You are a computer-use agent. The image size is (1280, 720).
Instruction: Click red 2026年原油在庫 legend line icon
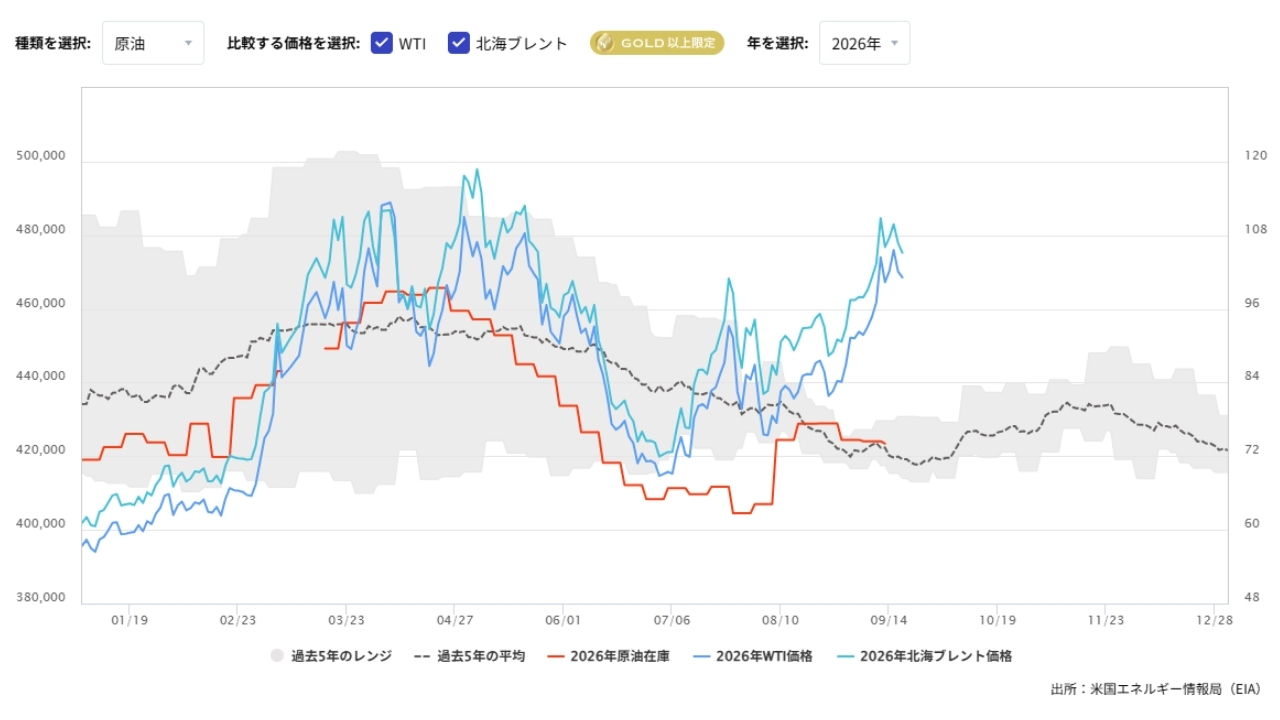(556, 656)
